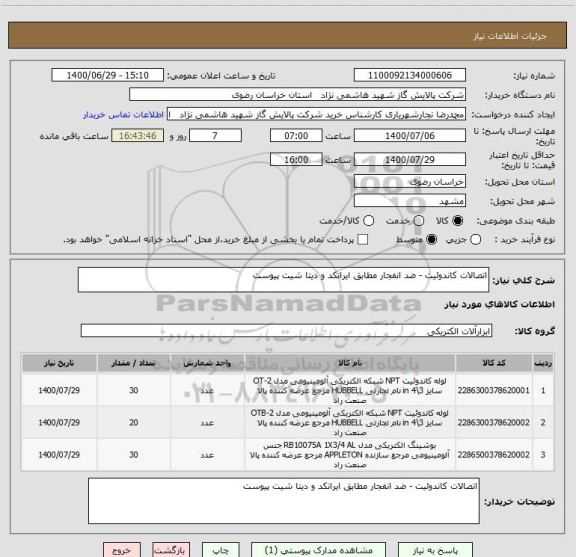Click item code 228650378620002
This screenshot has width=576, height=557.
coord(494,455)
